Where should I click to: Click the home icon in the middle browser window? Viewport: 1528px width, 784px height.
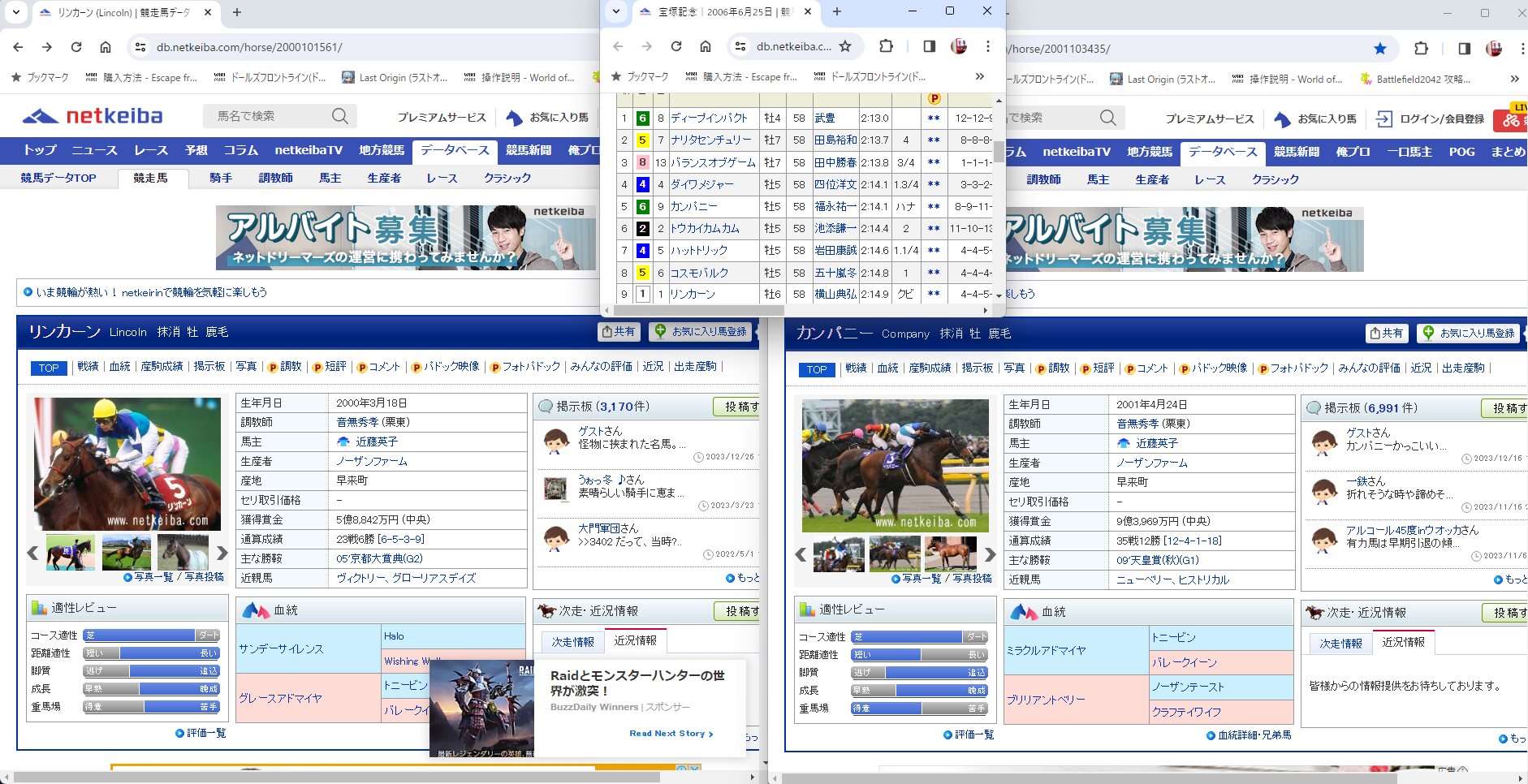tap(706, 46)
